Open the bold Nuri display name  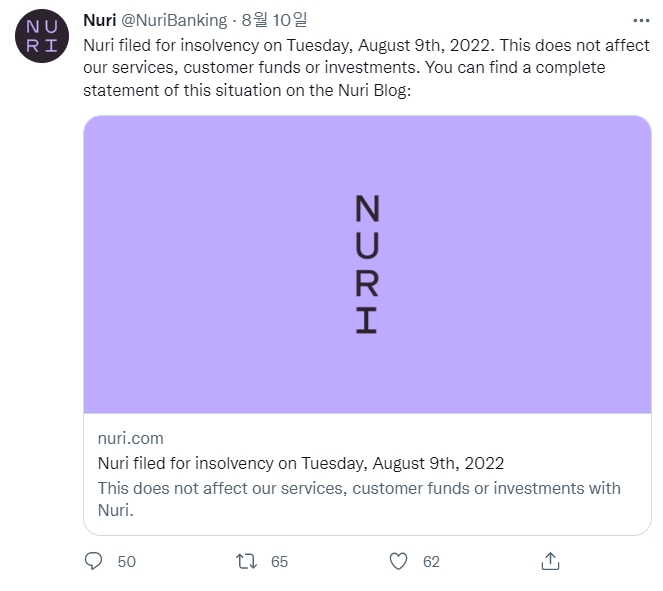click(99, 21)
